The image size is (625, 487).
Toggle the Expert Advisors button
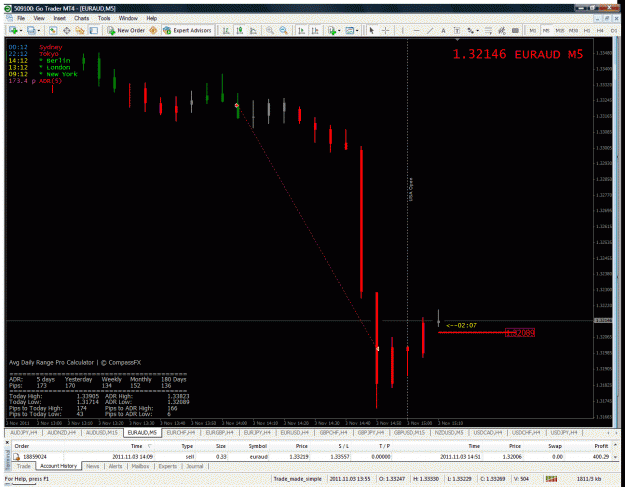pyautogui.click(x=187, y=30)
